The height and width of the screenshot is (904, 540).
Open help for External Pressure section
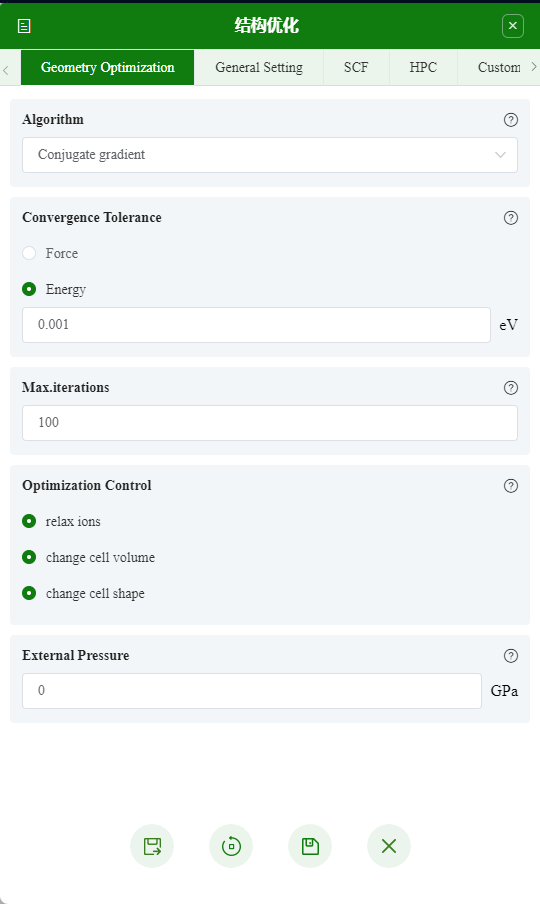[511, 656]
